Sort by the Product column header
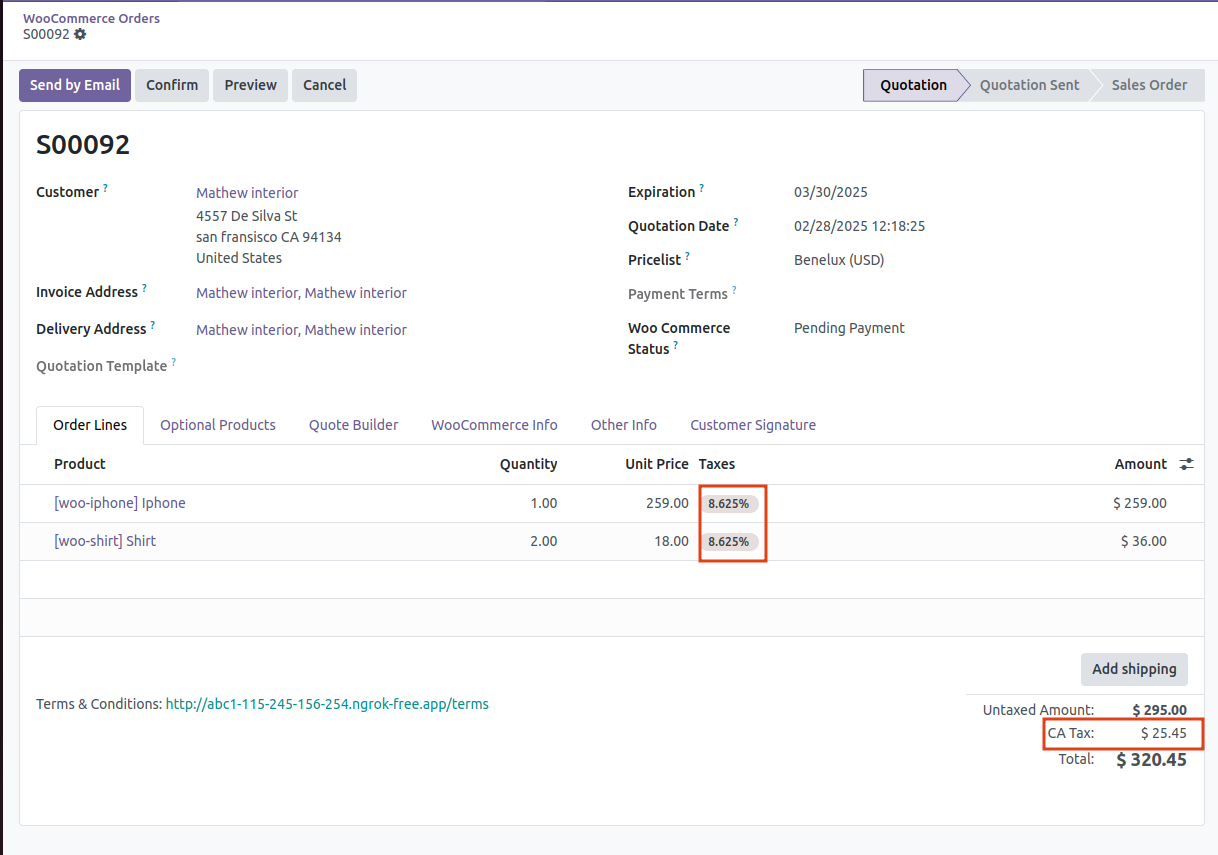This screenshot has height=855, width=1218. [80, 464]
